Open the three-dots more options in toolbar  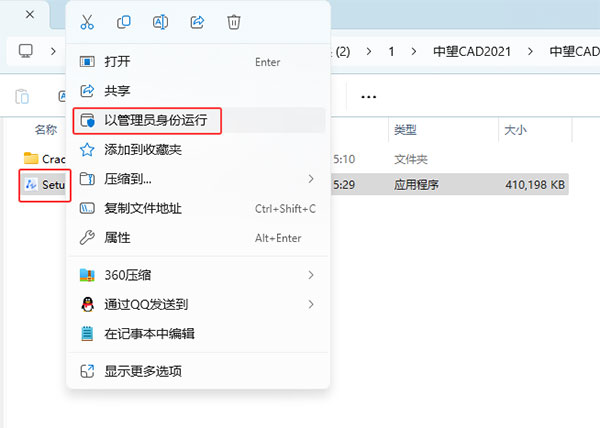coord(368,97)
